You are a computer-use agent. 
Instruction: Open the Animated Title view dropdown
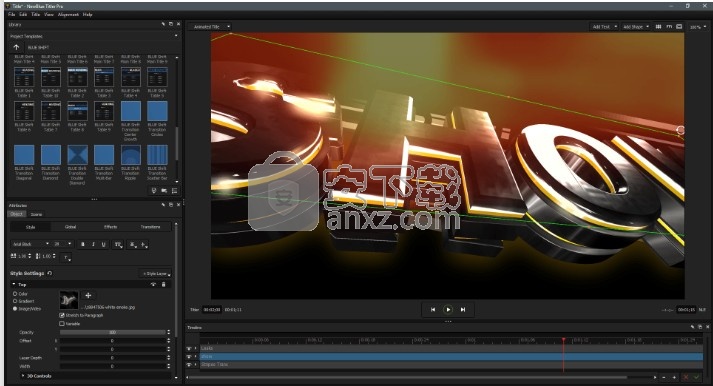point(211,27)
